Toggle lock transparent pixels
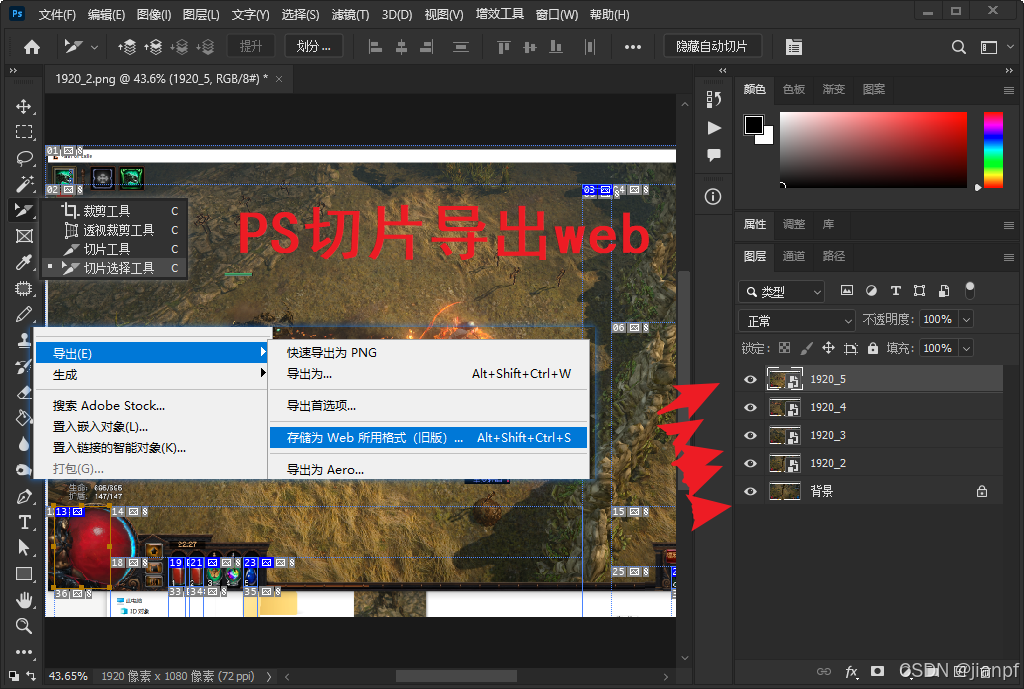The width and height of the screenshot is (1024, 689). point(784,348)
